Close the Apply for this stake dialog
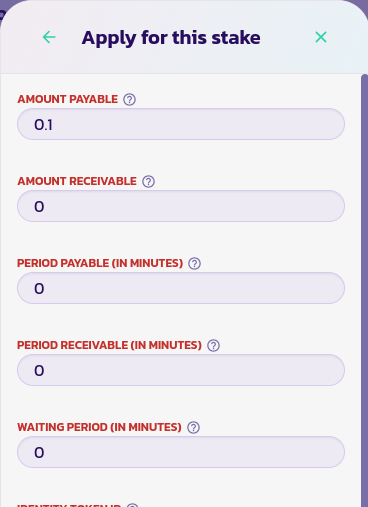Viewport: 368px width, 507px height. point(321,37)
